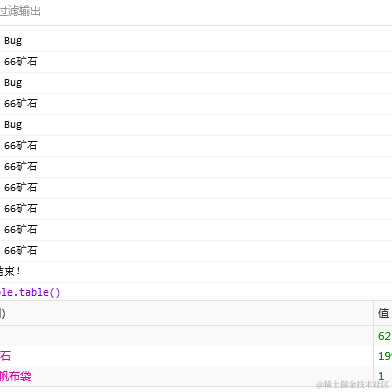This screenshot has height=392, width=392.
Task: Select the value cell showing 1
Action: [x=383, y=376]
